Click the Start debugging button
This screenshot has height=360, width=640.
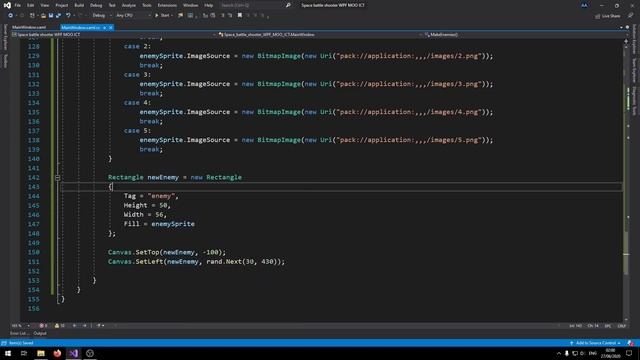(x=163, y=16)
